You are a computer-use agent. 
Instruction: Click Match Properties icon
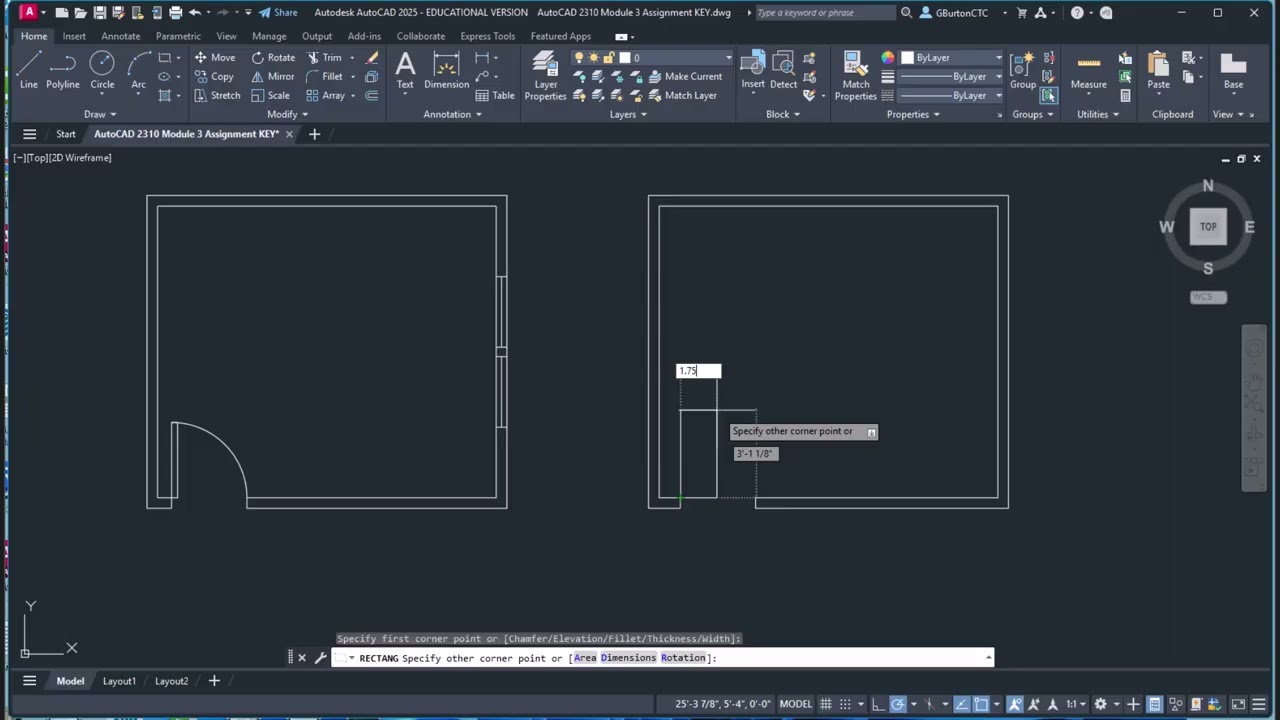point(856,75)
